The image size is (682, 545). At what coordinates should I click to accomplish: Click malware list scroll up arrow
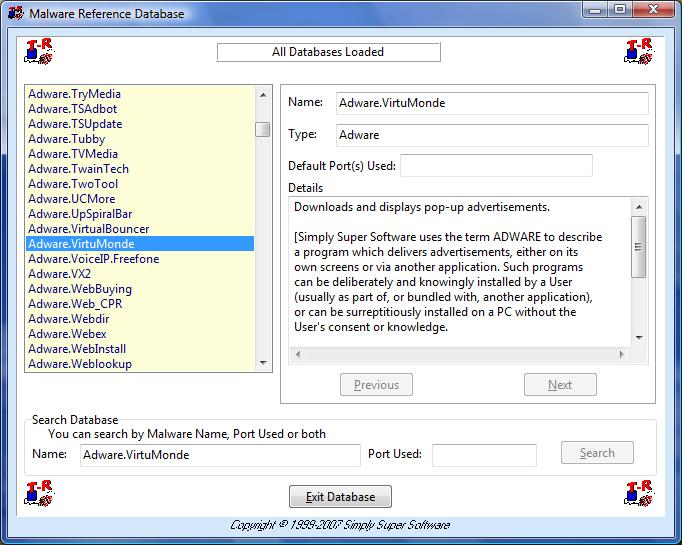(x=263, y=94)
